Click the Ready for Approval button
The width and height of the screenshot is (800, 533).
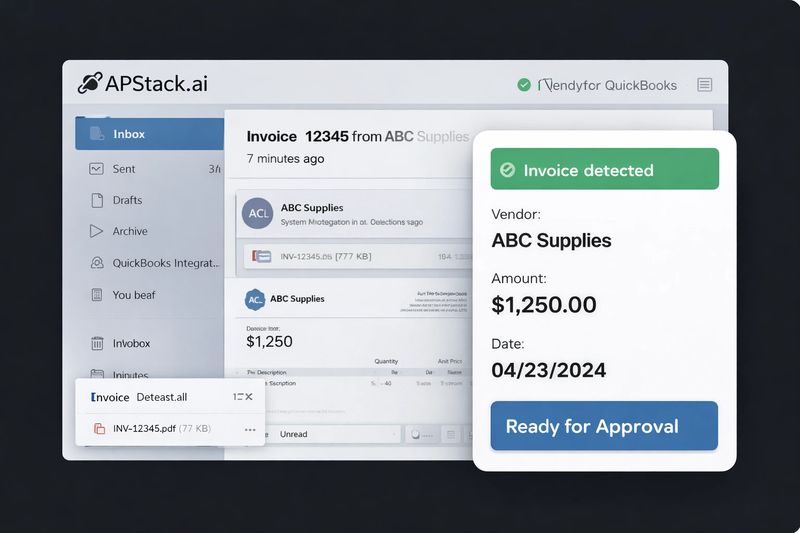(604, 426)
